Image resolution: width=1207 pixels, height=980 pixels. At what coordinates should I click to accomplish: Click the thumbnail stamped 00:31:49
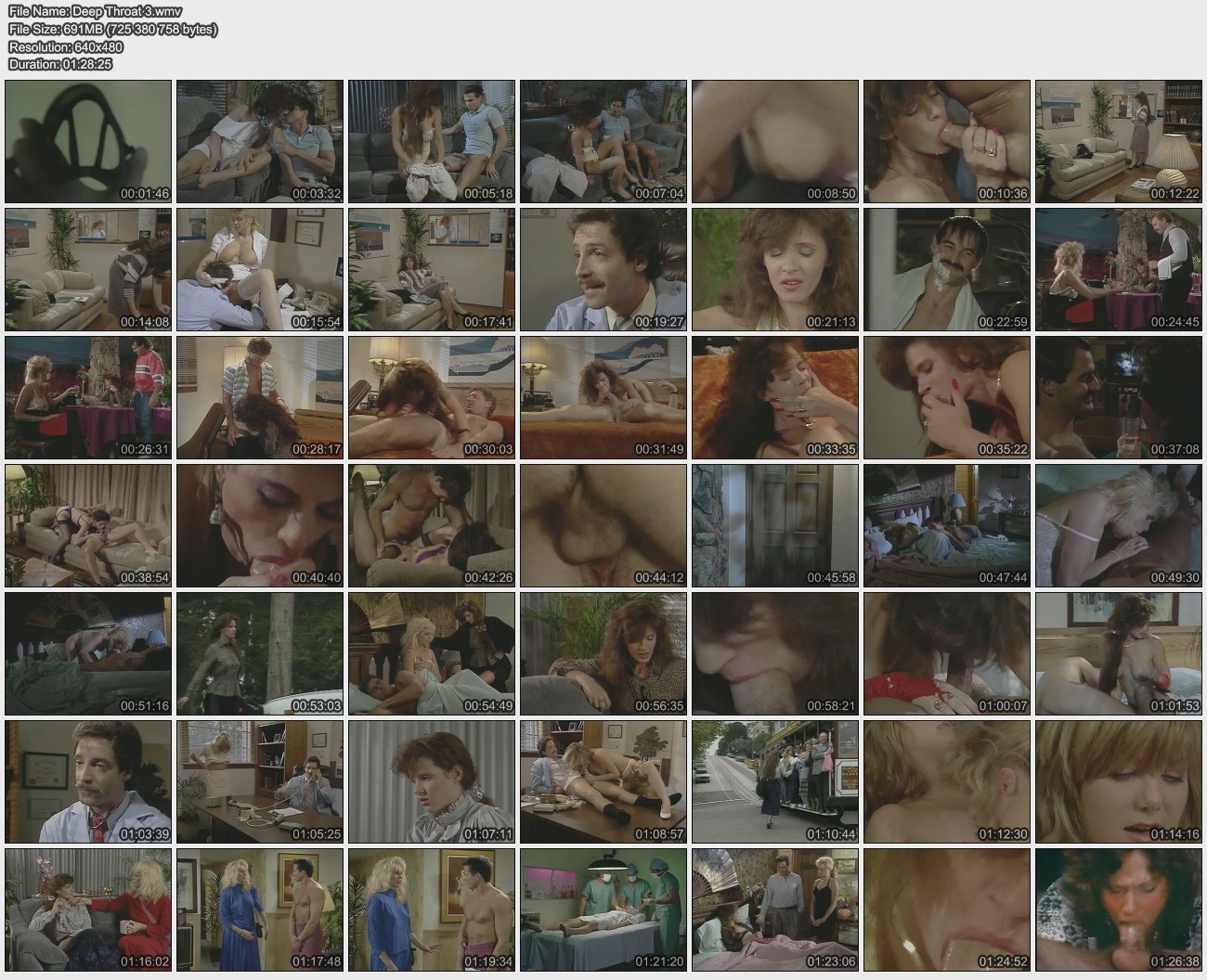pos(603,397)
